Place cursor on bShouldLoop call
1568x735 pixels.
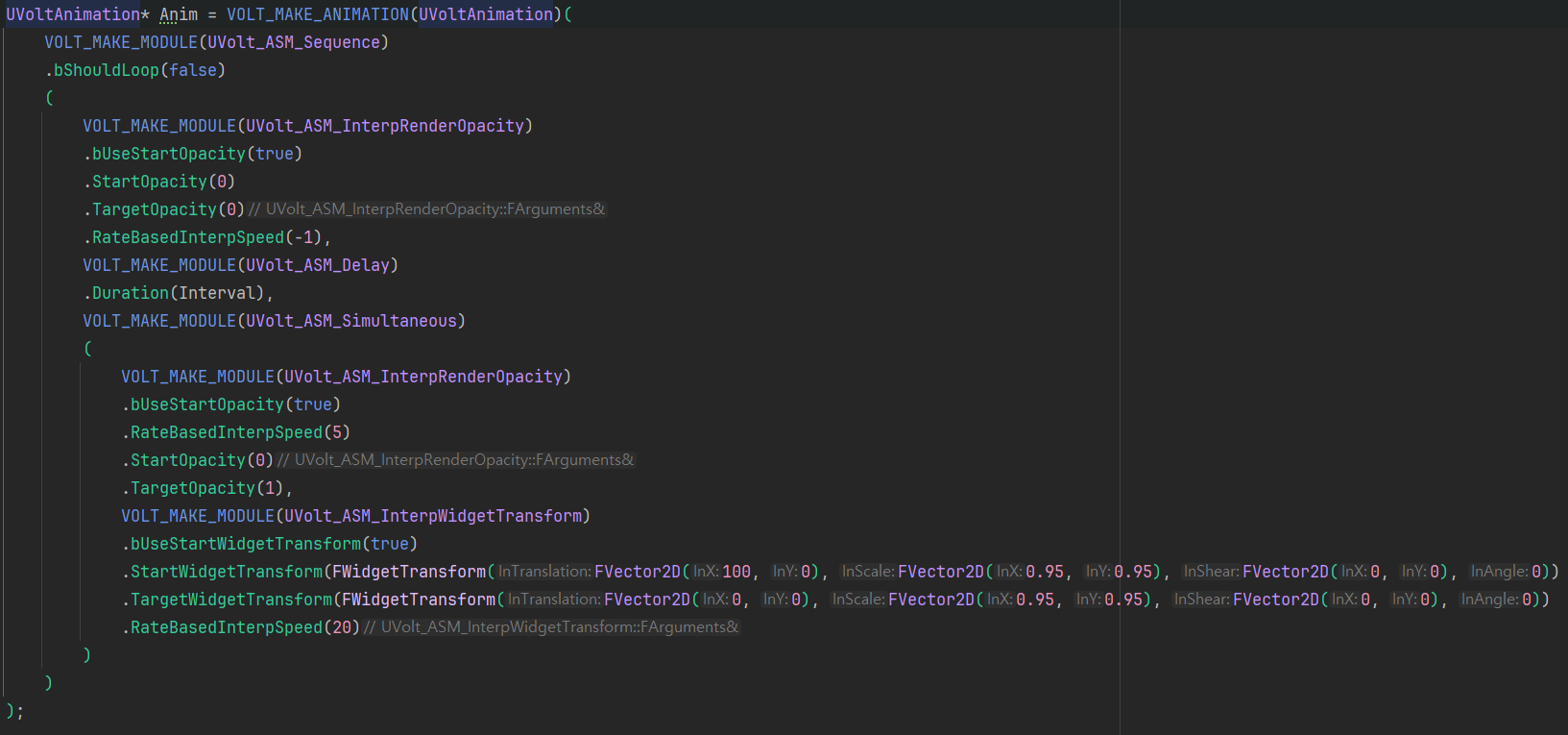pos(106,70)
